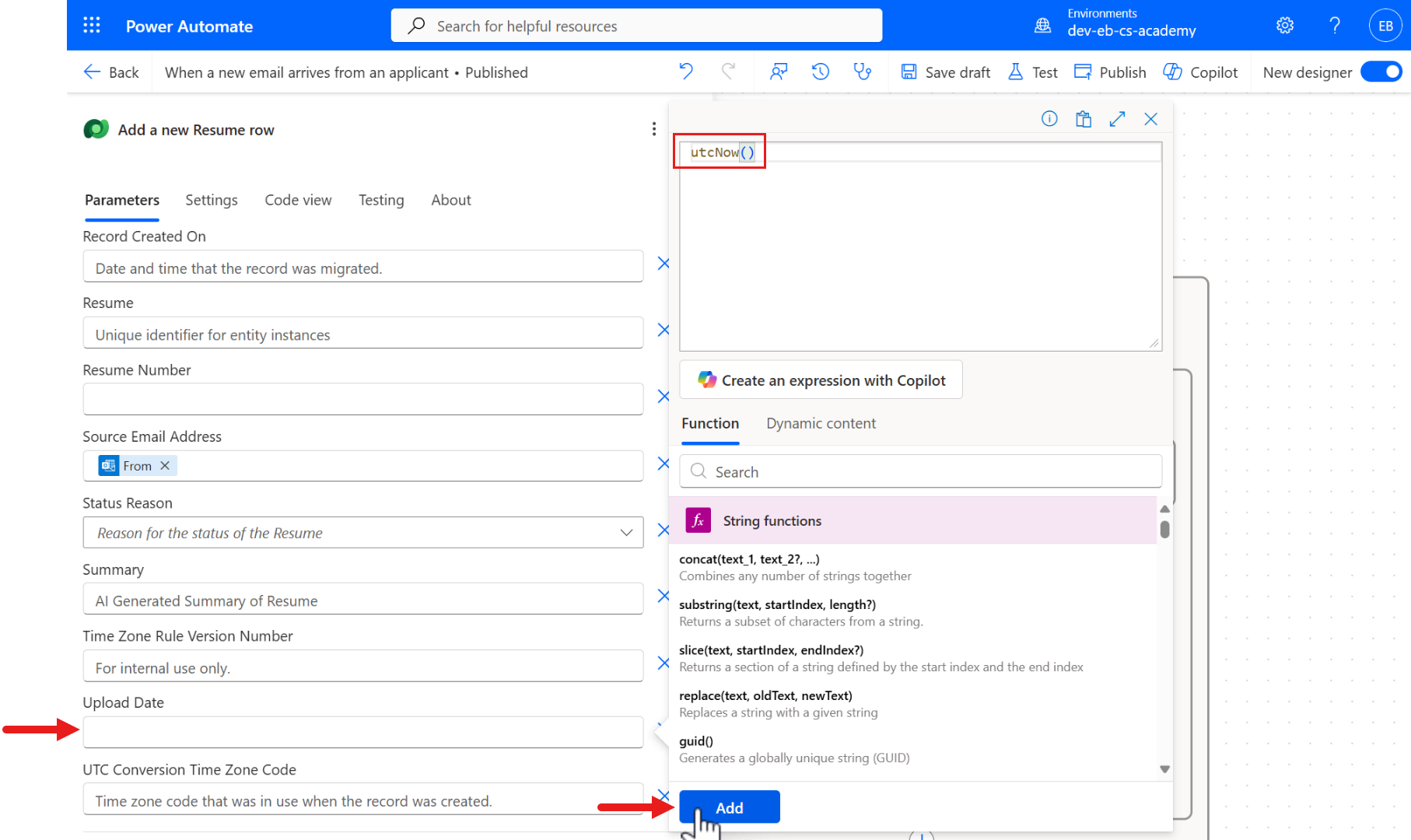Open the Help question mark

(x=1334, y=25)
